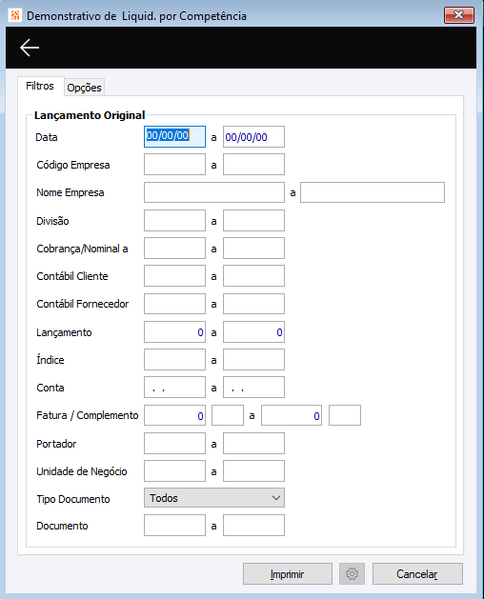Click the Fatura / Complemento label
Viewport: 484px width, 599px height.
click(x=87, y=415)
